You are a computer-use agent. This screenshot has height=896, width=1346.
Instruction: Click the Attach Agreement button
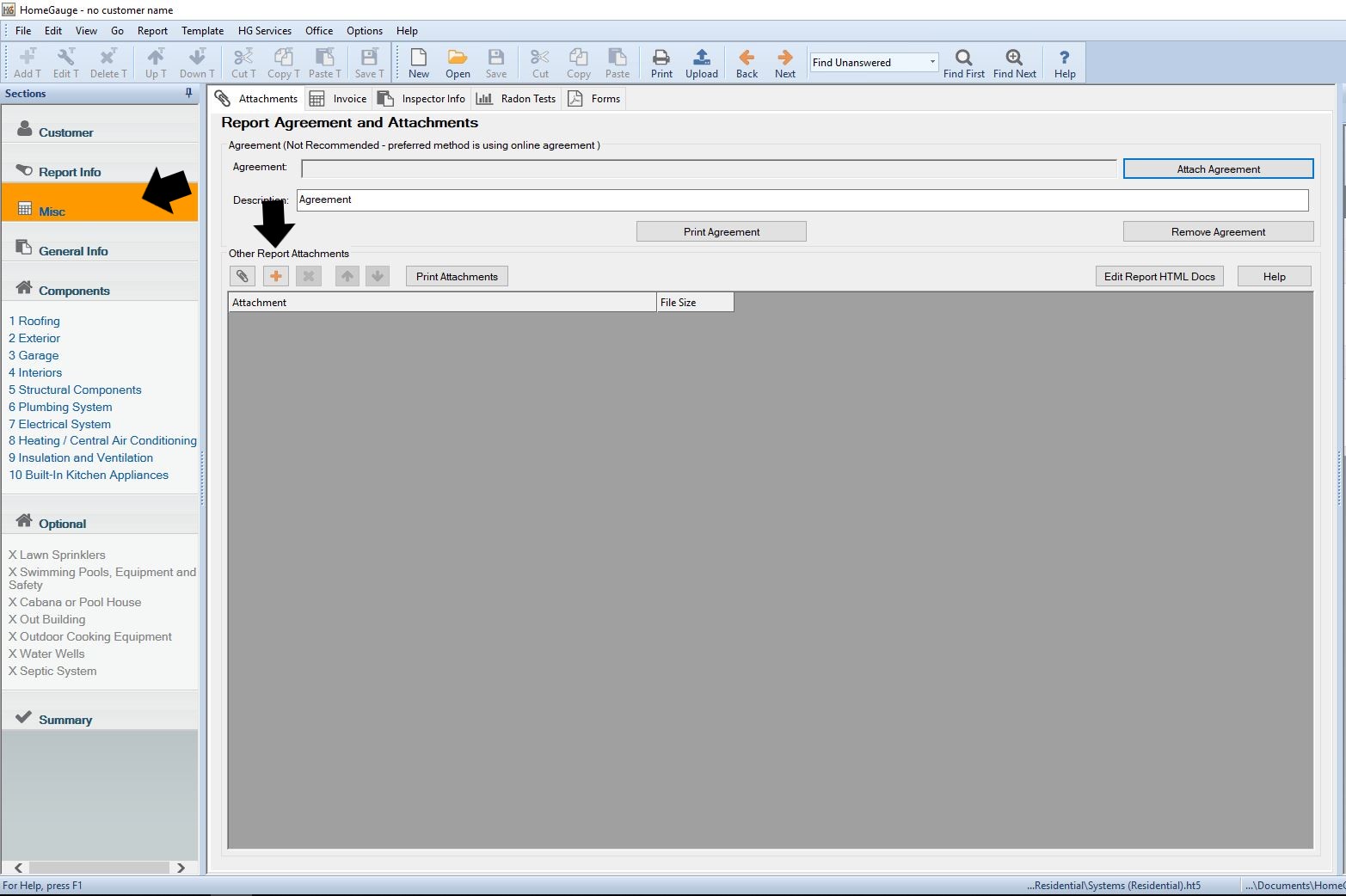coord(1218,169)
